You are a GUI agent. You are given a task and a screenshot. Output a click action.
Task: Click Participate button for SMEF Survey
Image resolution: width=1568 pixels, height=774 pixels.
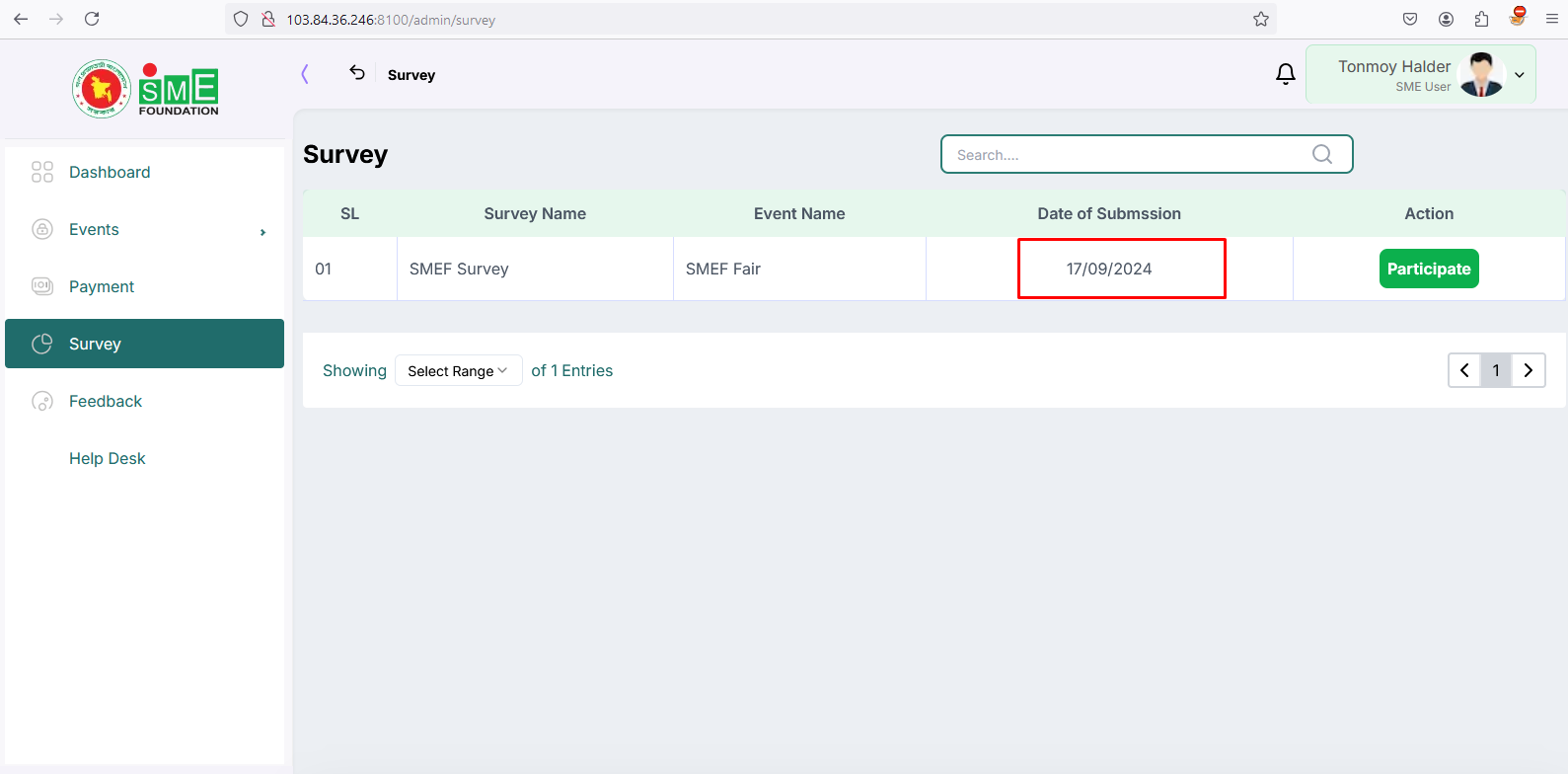[1429, 269]
